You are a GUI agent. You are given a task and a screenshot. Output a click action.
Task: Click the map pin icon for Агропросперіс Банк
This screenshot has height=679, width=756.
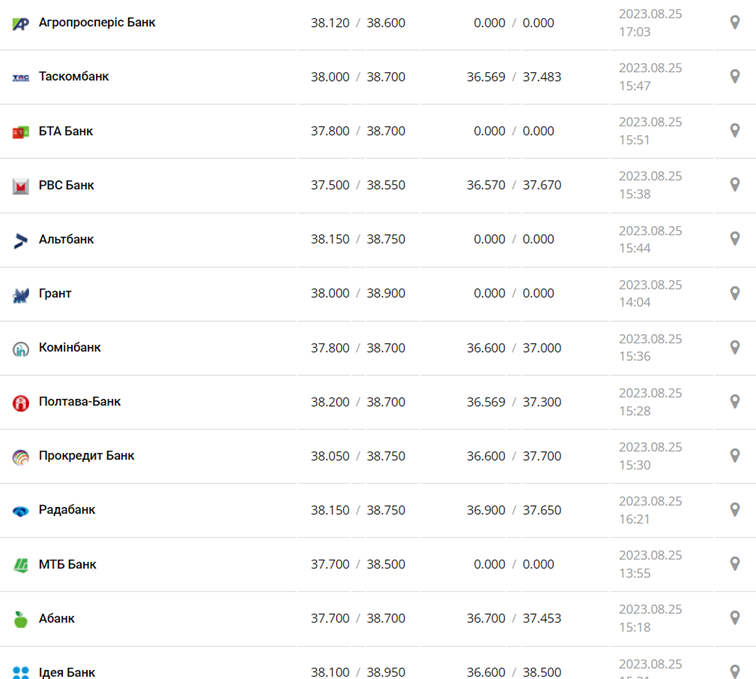(x=735, y=22)
